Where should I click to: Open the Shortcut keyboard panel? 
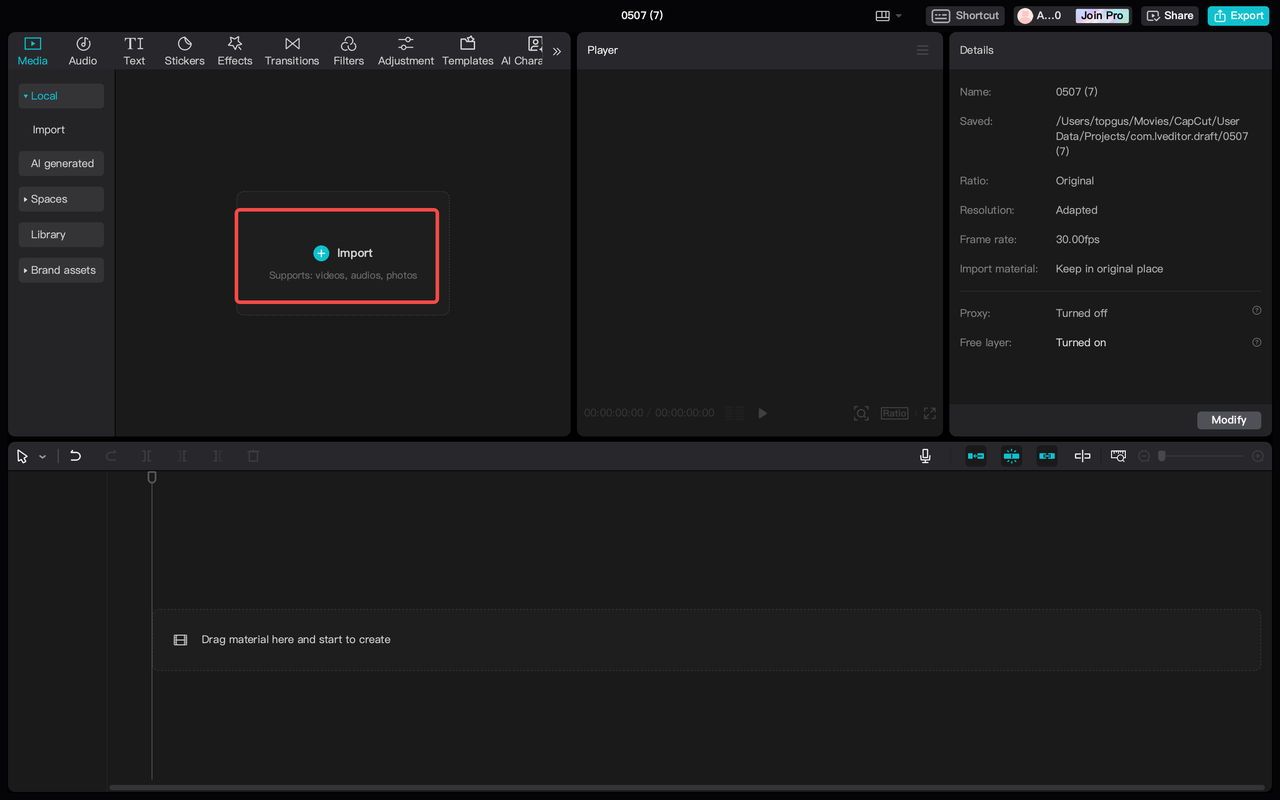965,16
